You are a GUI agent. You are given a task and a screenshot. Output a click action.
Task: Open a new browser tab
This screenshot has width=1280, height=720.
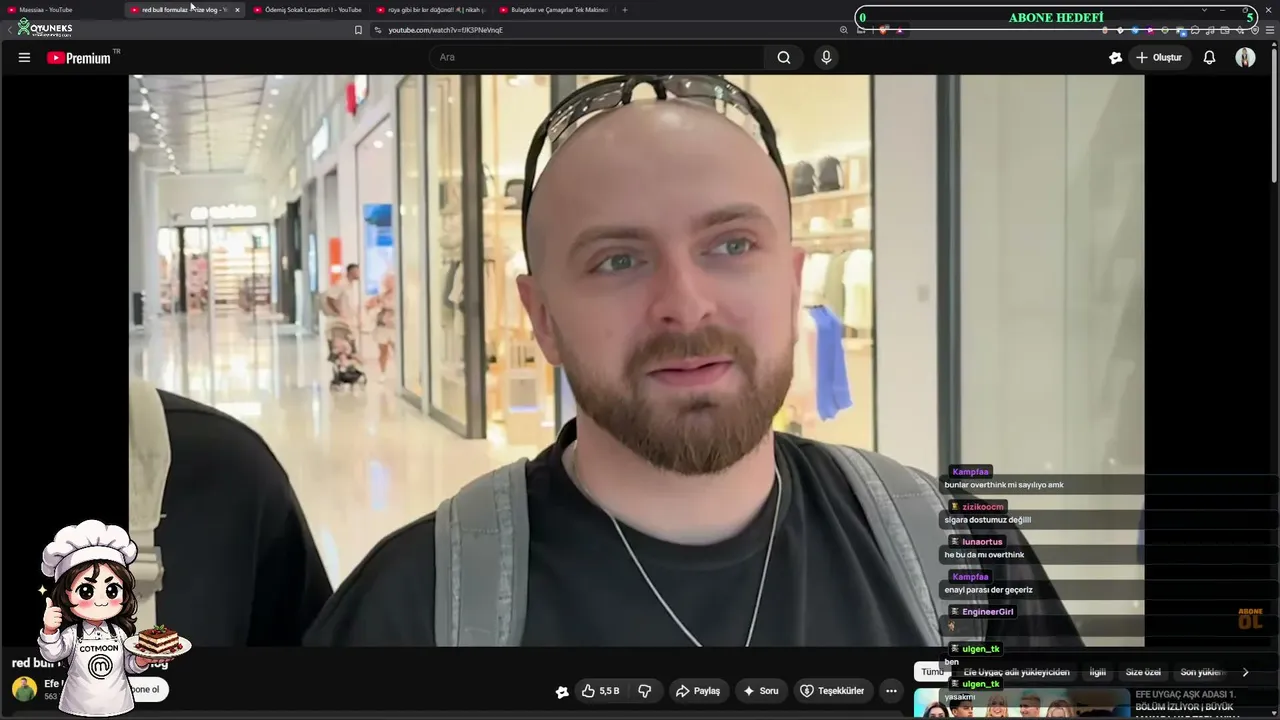(x=625, y=10)
